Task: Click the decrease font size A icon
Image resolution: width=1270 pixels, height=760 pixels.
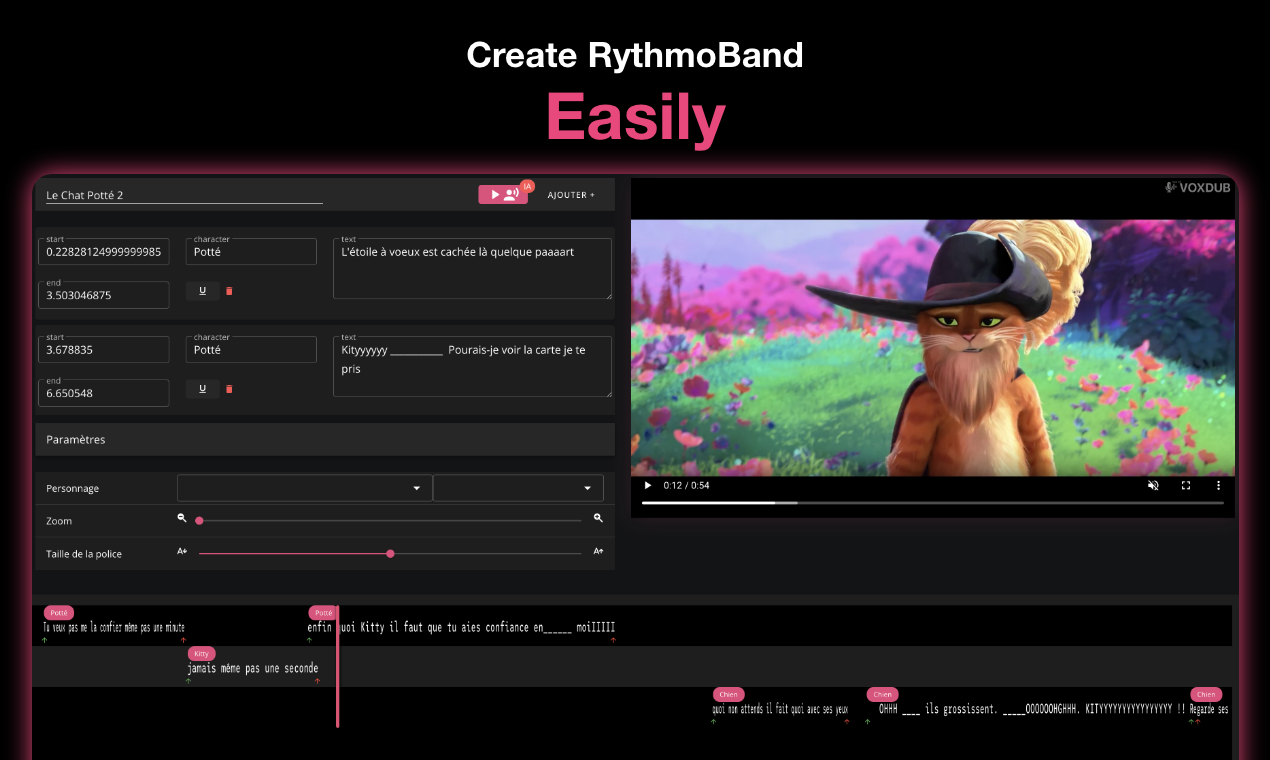Action: tap(182, 551)
